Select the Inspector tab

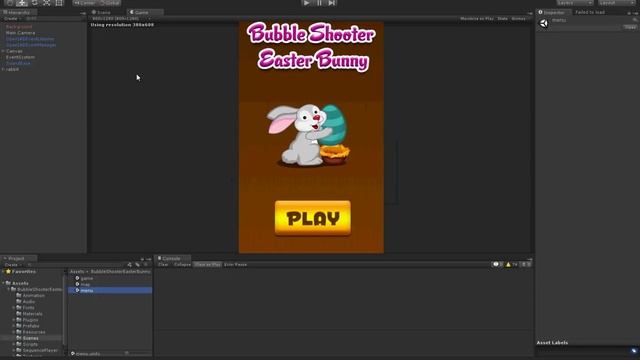coord(554,12)
